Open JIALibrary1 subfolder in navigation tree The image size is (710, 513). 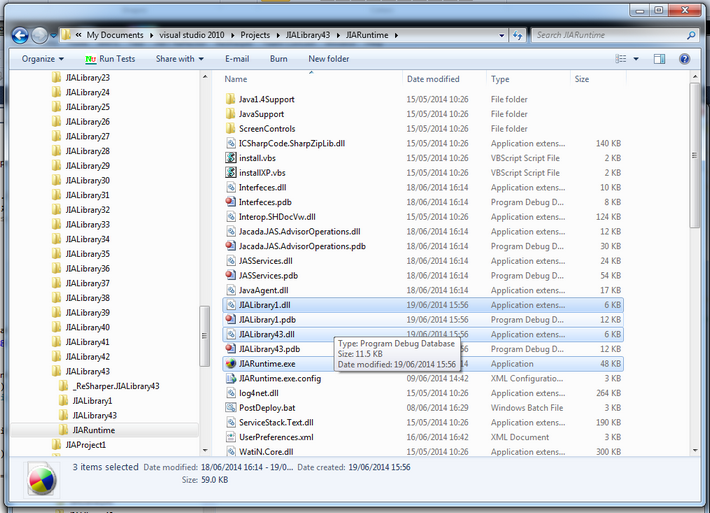[x=92, y=401]
